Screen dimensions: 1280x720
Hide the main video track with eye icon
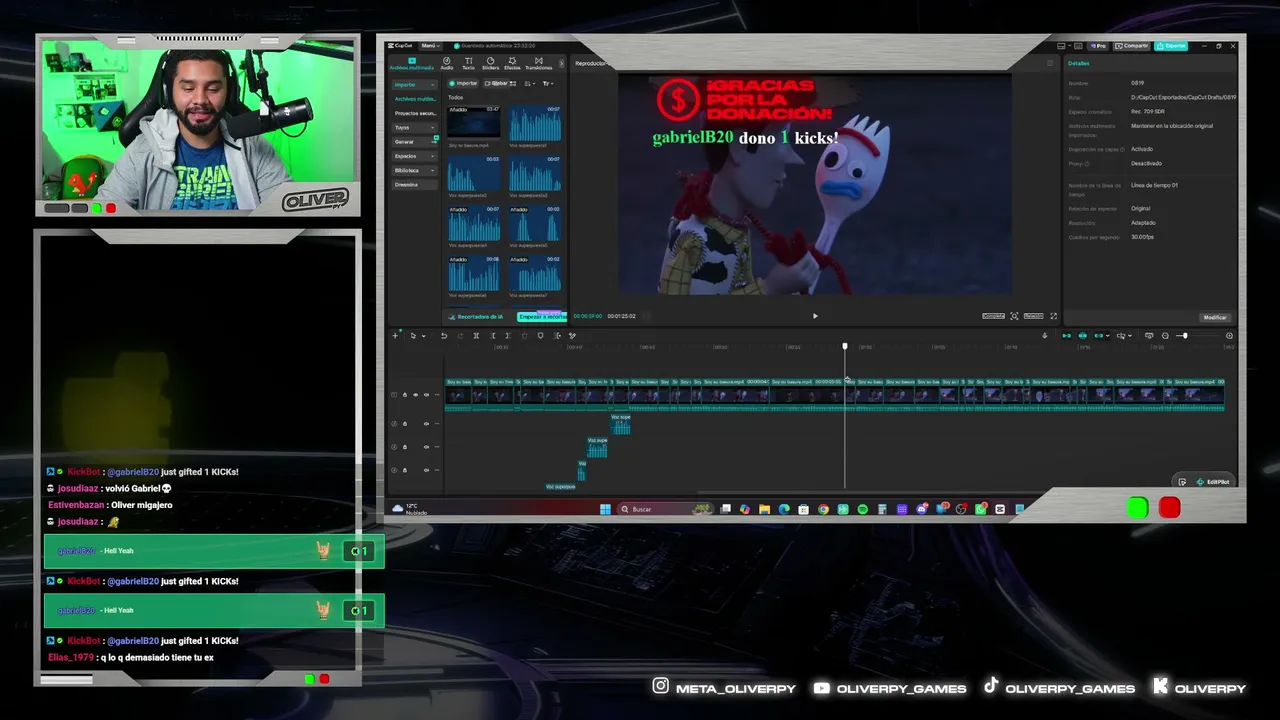(415, 395)
